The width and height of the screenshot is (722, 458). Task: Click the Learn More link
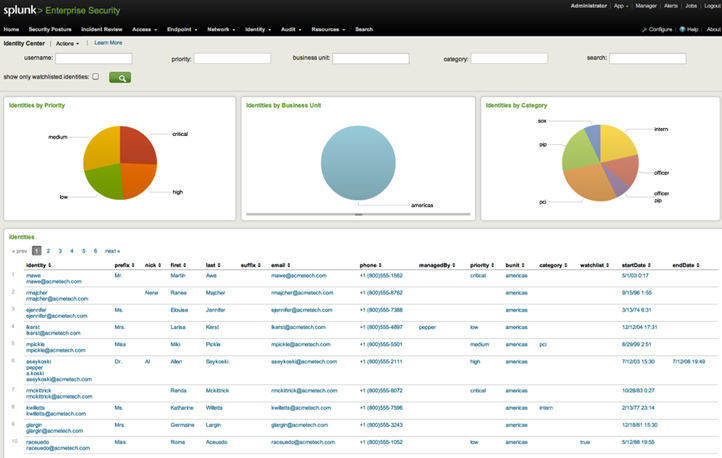108,43
